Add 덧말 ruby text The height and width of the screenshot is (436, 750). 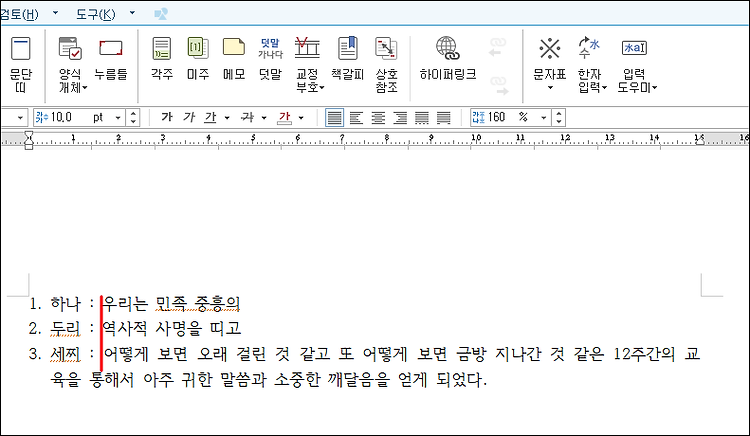point(270,58)
